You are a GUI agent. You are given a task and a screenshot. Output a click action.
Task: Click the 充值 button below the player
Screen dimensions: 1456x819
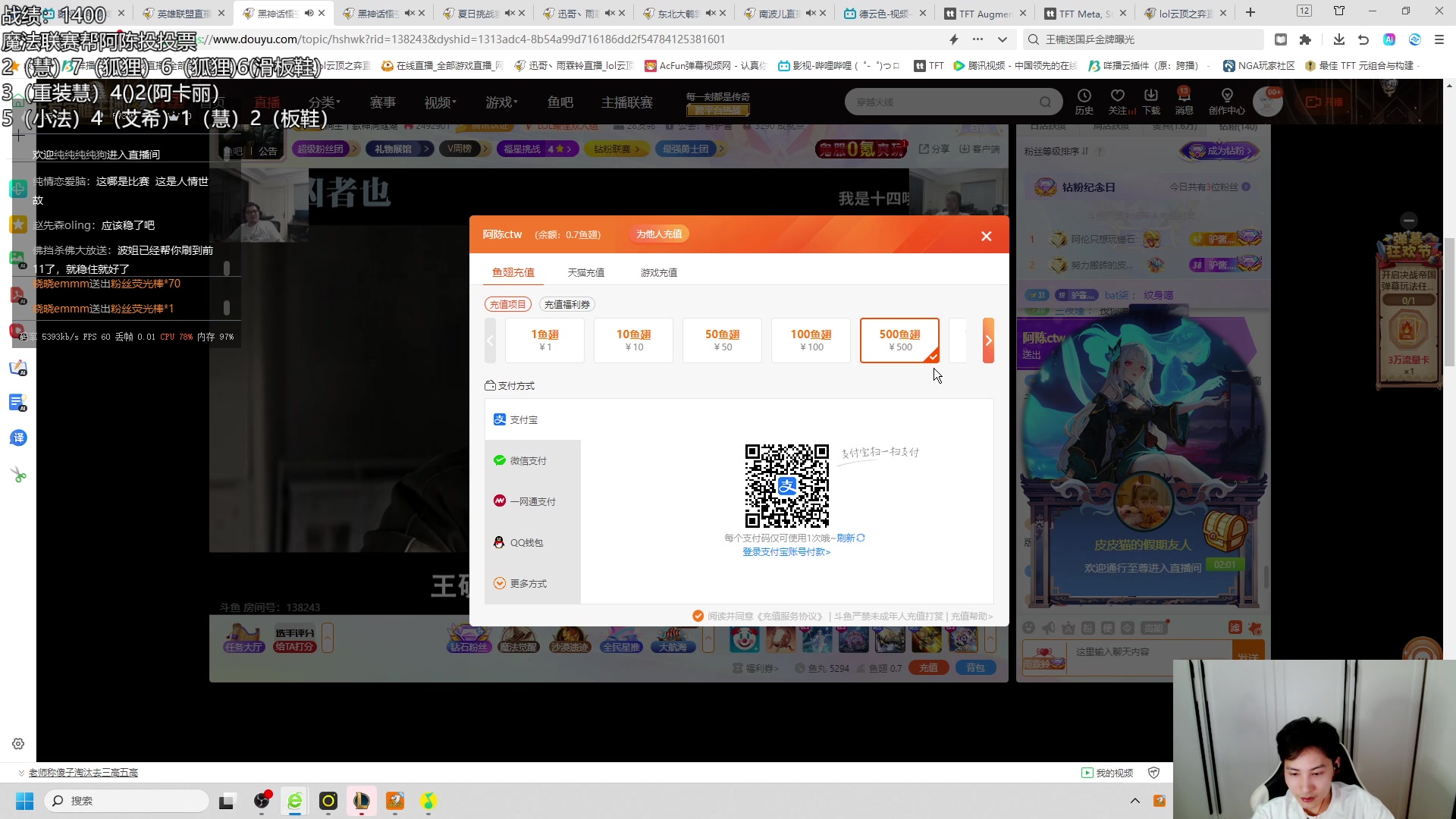click(928, 668)
